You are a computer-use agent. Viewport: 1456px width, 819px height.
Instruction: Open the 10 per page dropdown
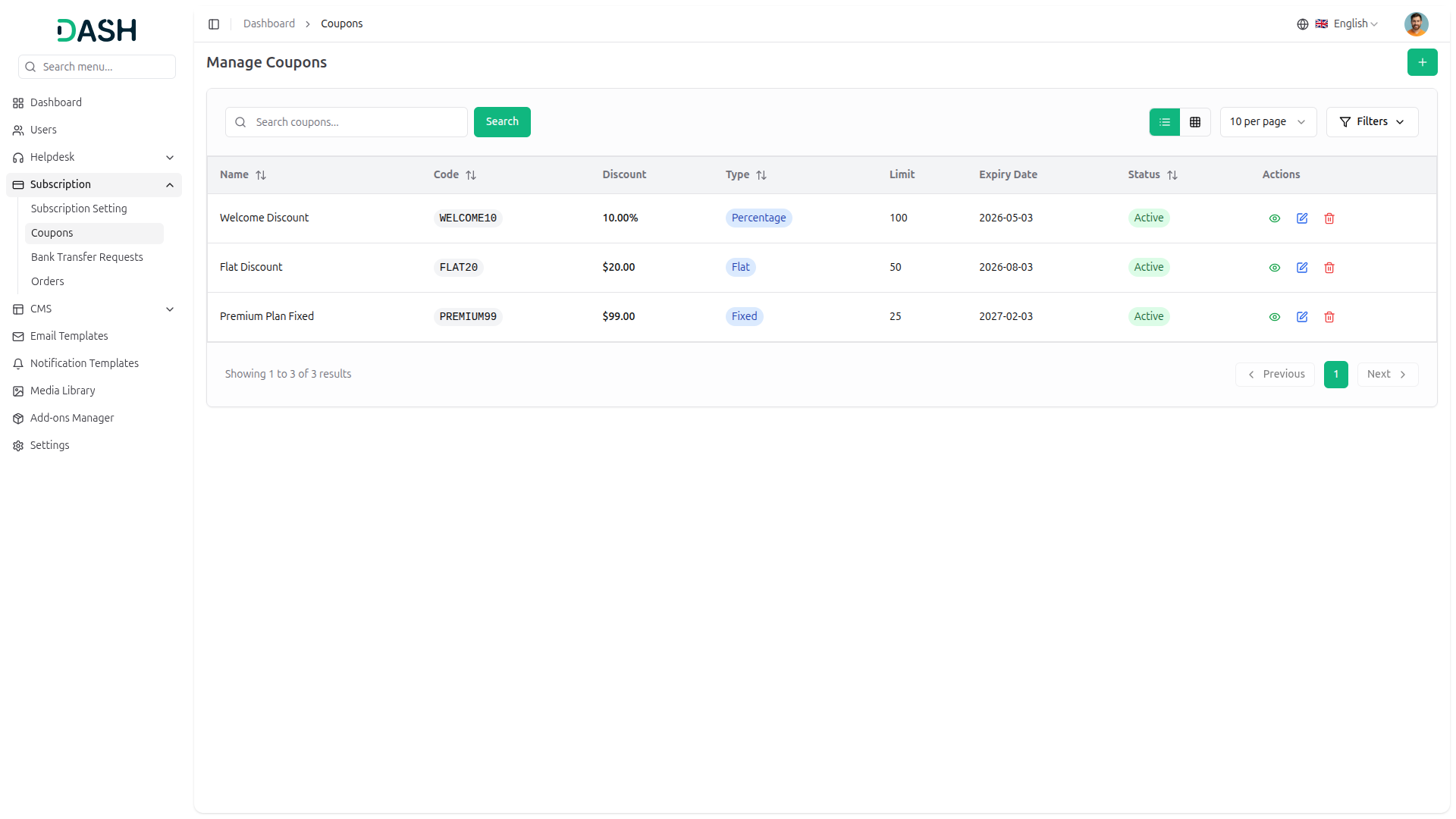1268,122
